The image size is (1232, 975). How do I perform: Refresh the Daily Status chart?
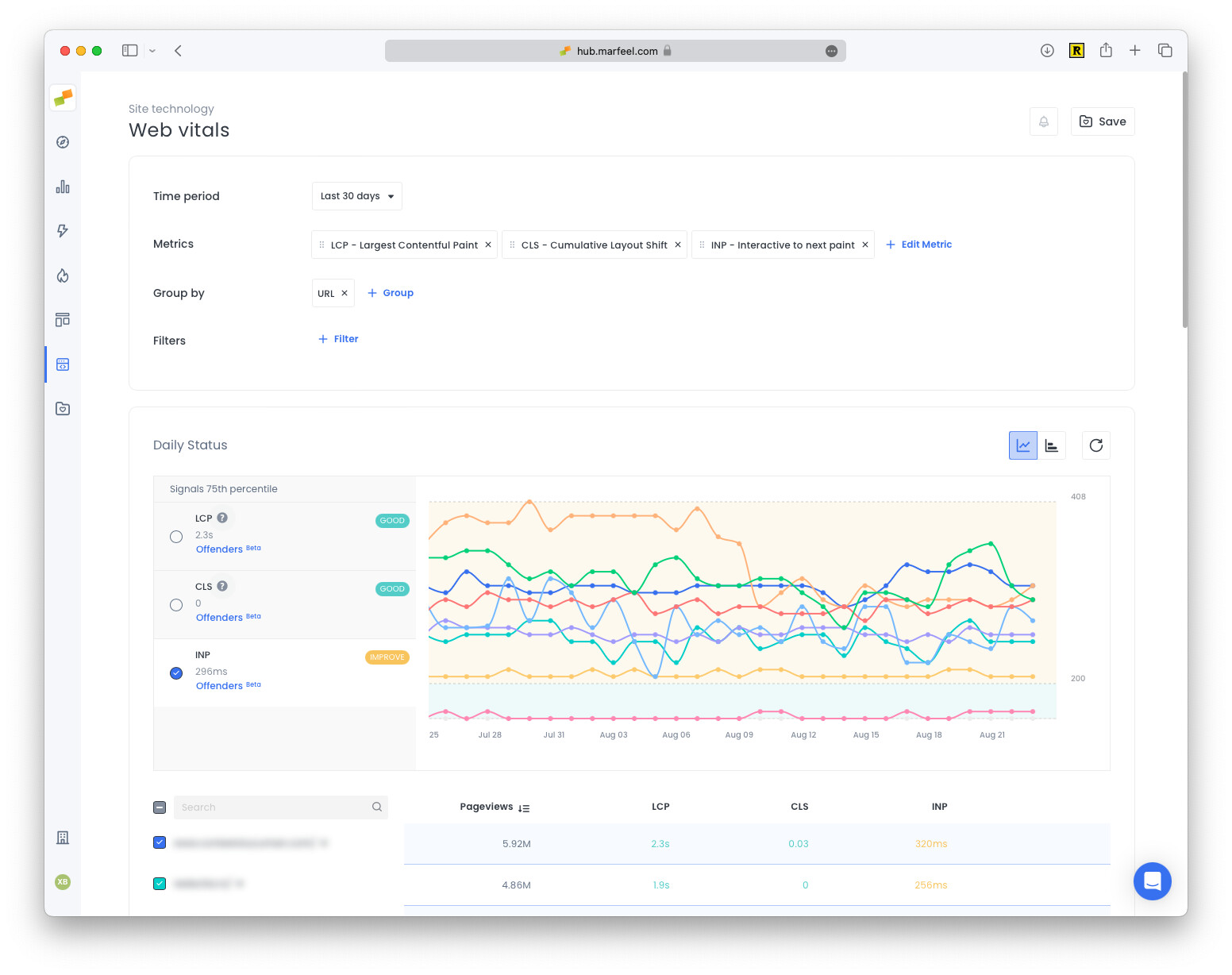(1096, 445)
